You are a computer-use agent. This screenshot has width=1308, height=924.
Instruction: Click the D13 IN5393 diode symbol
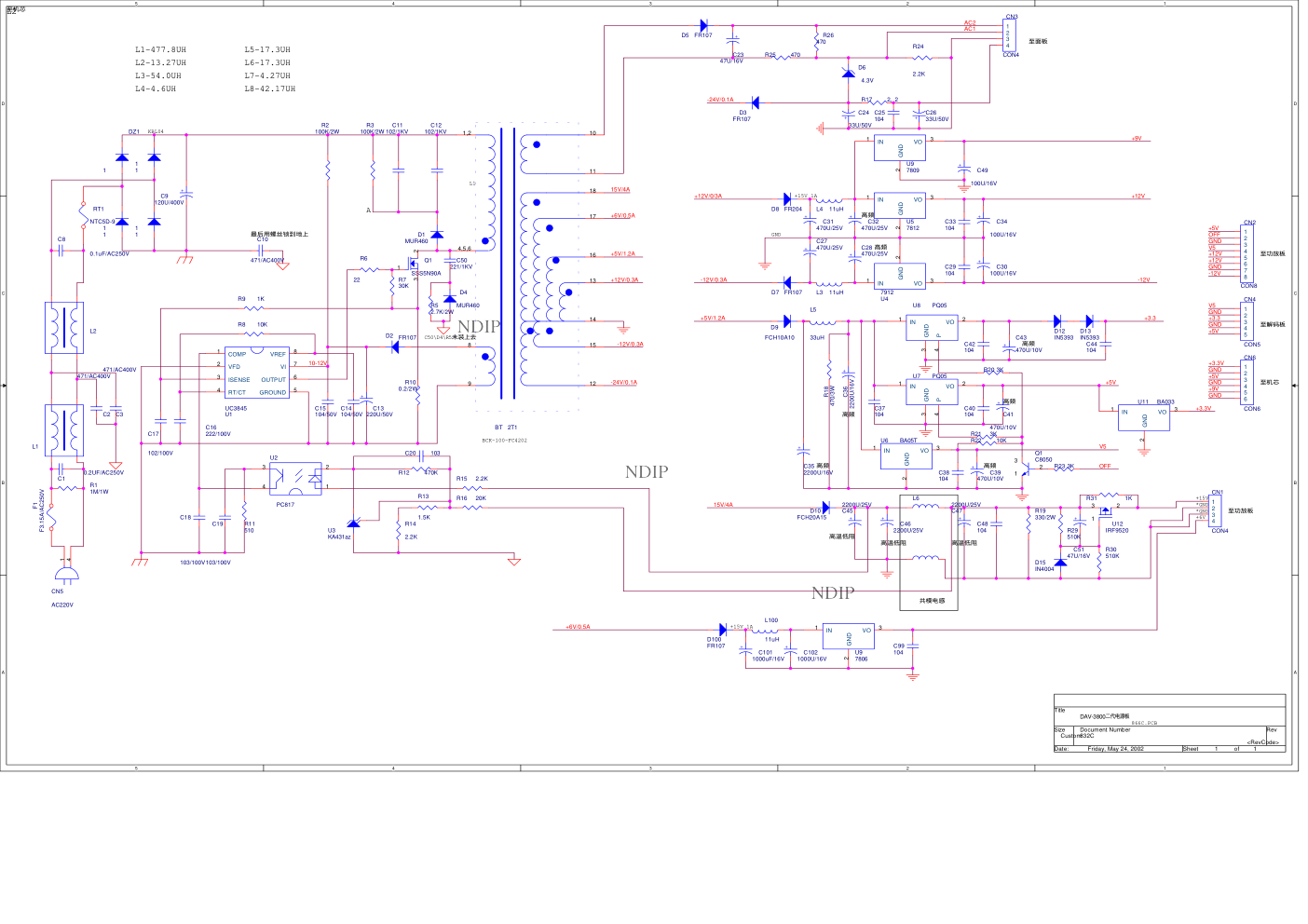(x=1088, y=321)
